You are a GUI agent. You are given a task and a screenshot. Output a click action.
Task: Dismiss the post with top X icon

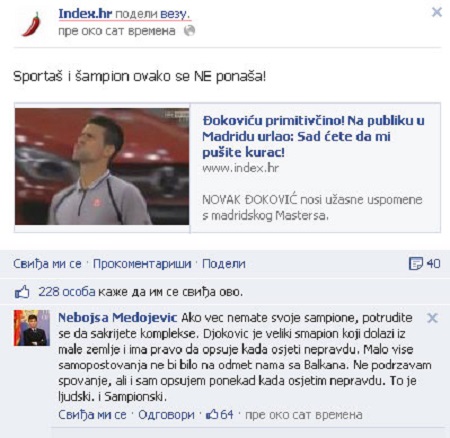coord(437,12)
